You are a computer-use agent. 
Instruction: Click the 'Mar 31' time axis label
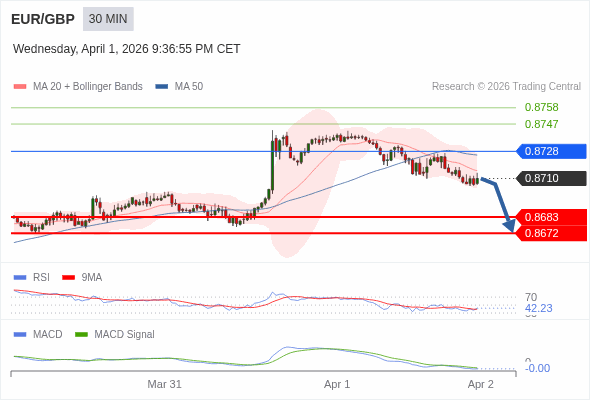164,384
